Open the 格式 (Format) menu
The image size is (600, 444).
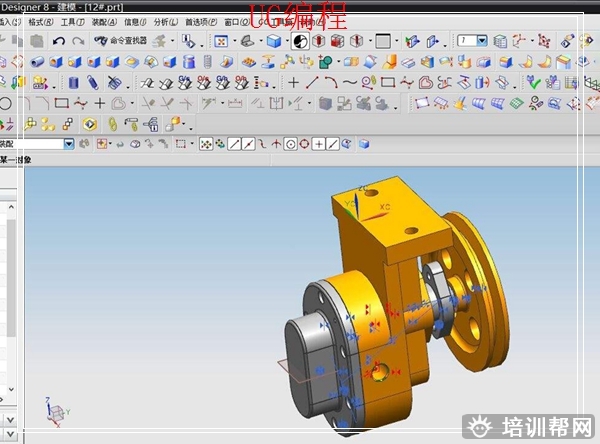coord(41,21)
